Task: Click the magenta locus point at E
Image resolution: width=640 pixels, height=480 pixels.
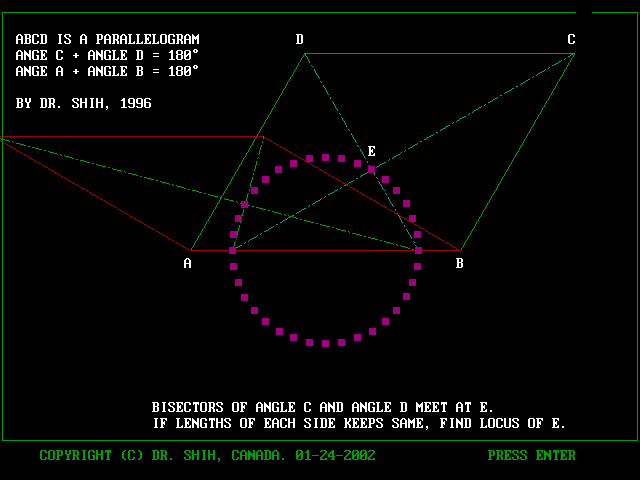Action: 371,169
